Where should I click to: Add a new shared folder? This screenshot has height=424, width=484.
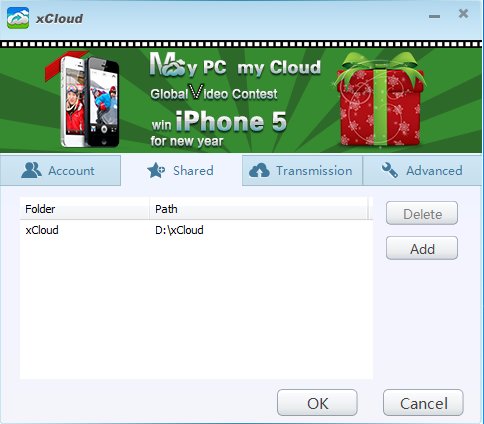[422, 248]
